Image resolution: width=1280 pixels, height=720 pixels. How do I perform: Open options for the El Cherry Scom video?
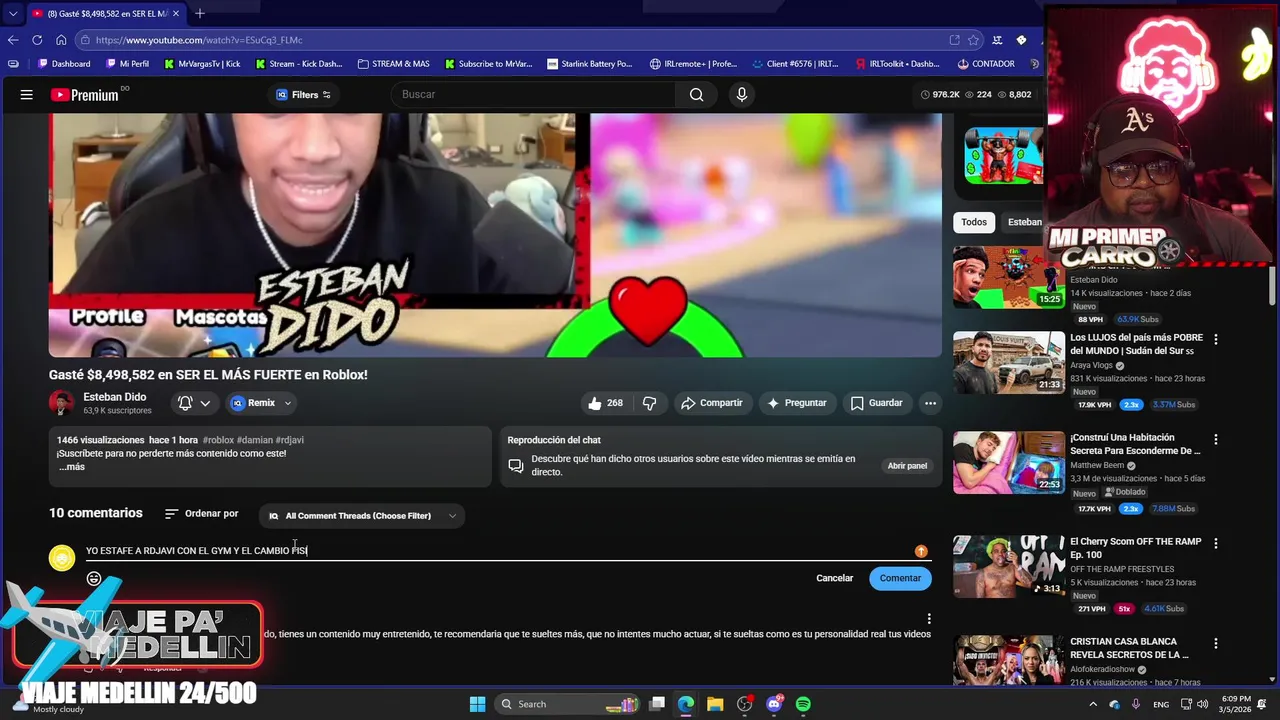click(1216, 544)
